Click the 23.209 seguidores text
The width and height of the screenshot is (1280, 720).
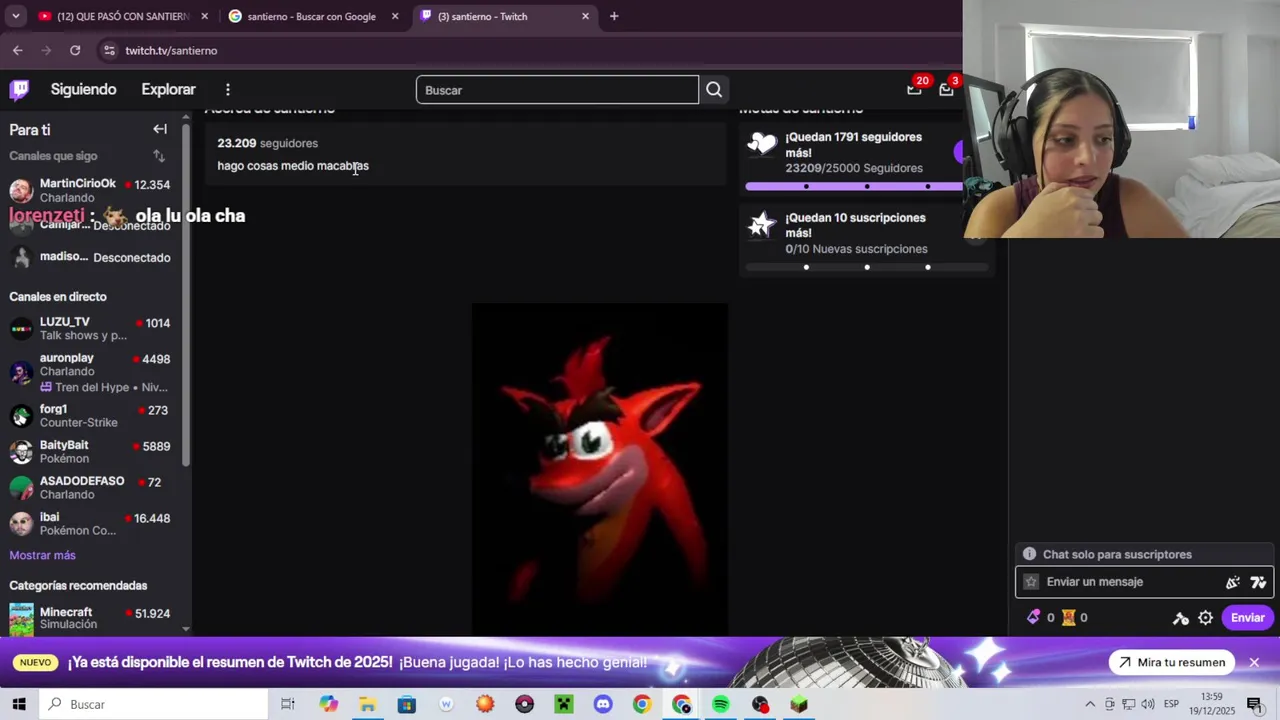pos(267,143)
